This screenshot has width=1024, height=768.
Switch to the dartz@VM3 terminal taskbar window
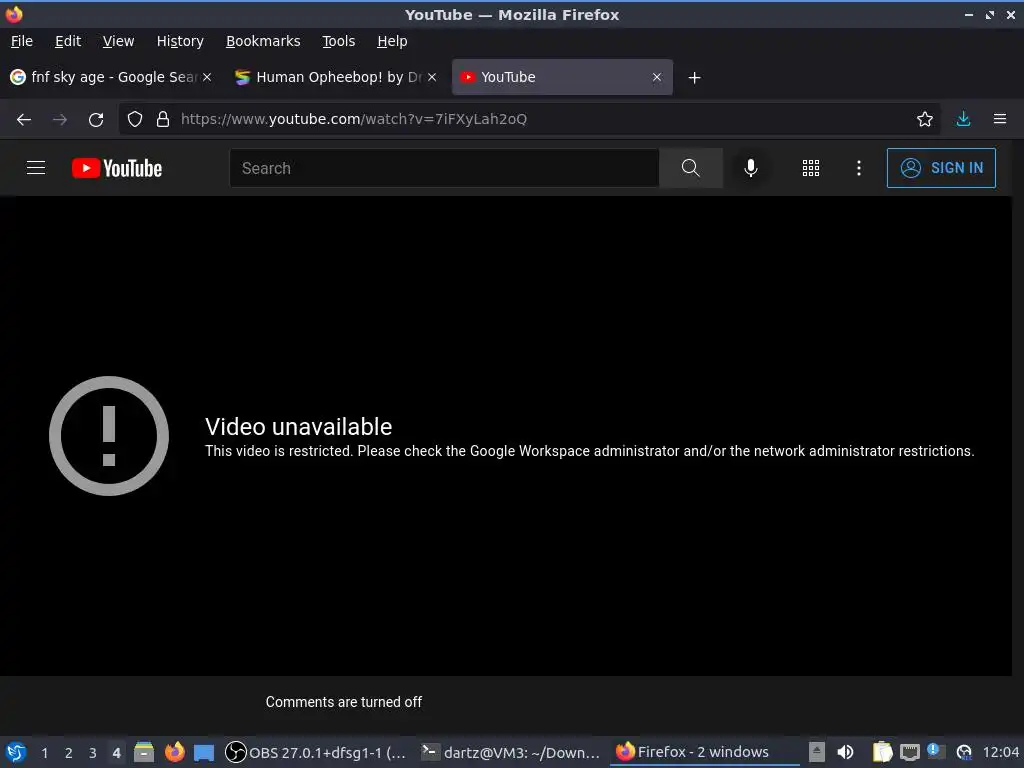(510, 752)
